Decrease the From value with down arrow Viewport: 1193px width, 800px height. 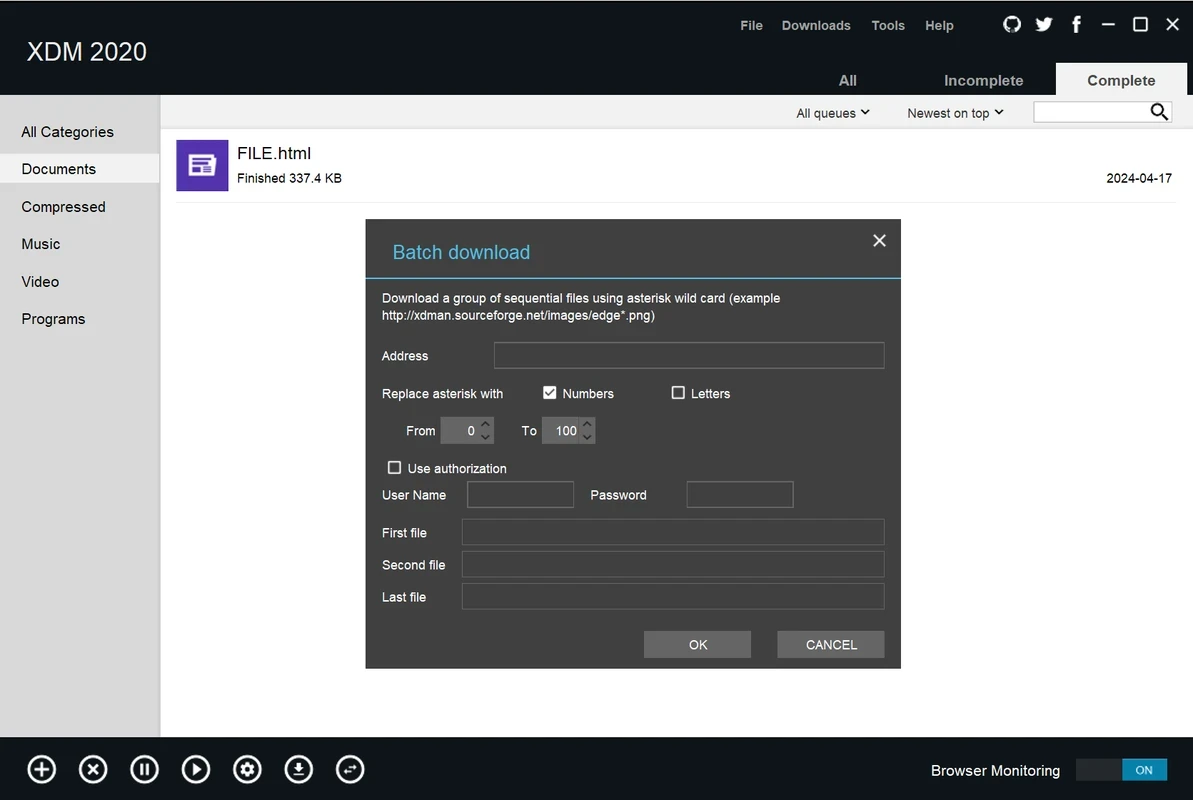click(x=485, y=437)
